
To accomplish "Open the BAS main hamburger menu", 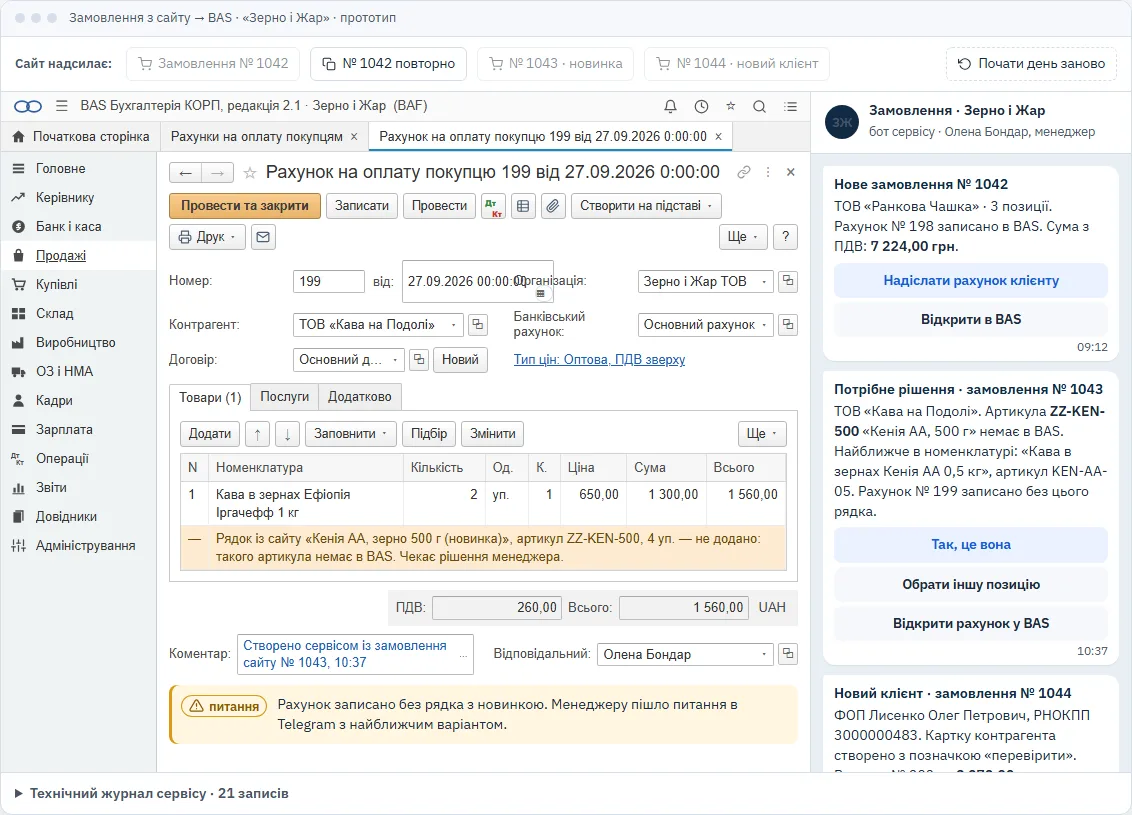I will tap(62, 106).
